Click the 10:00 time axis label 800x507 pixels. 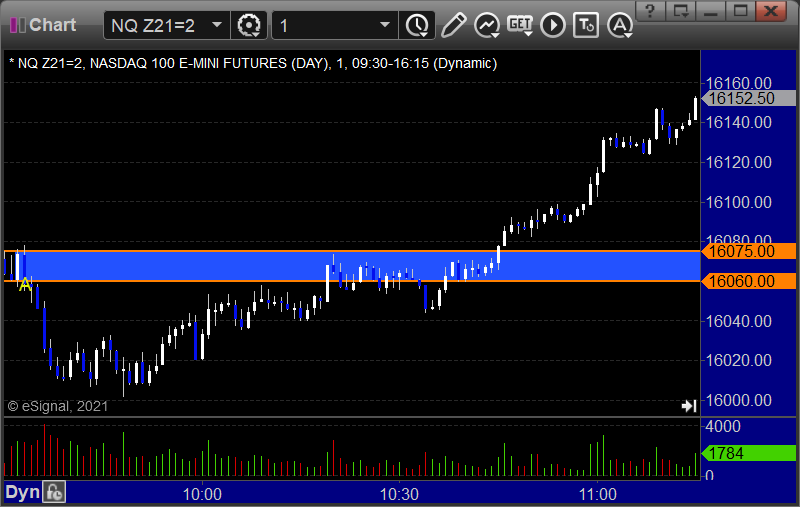pyautogui.click(x=202, y=494)
